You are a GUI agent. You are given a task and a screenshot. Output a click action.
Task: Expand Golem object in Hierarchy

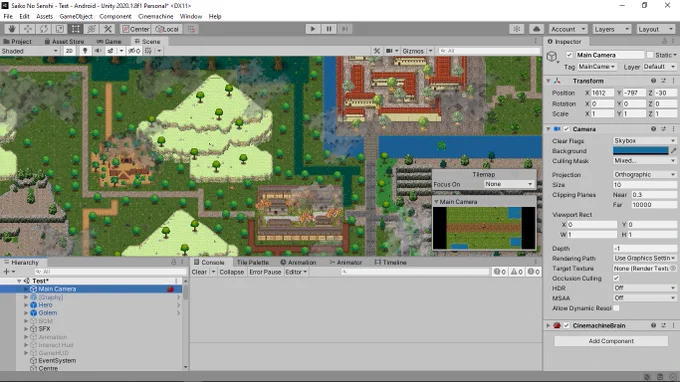click(x=26, y=313)
